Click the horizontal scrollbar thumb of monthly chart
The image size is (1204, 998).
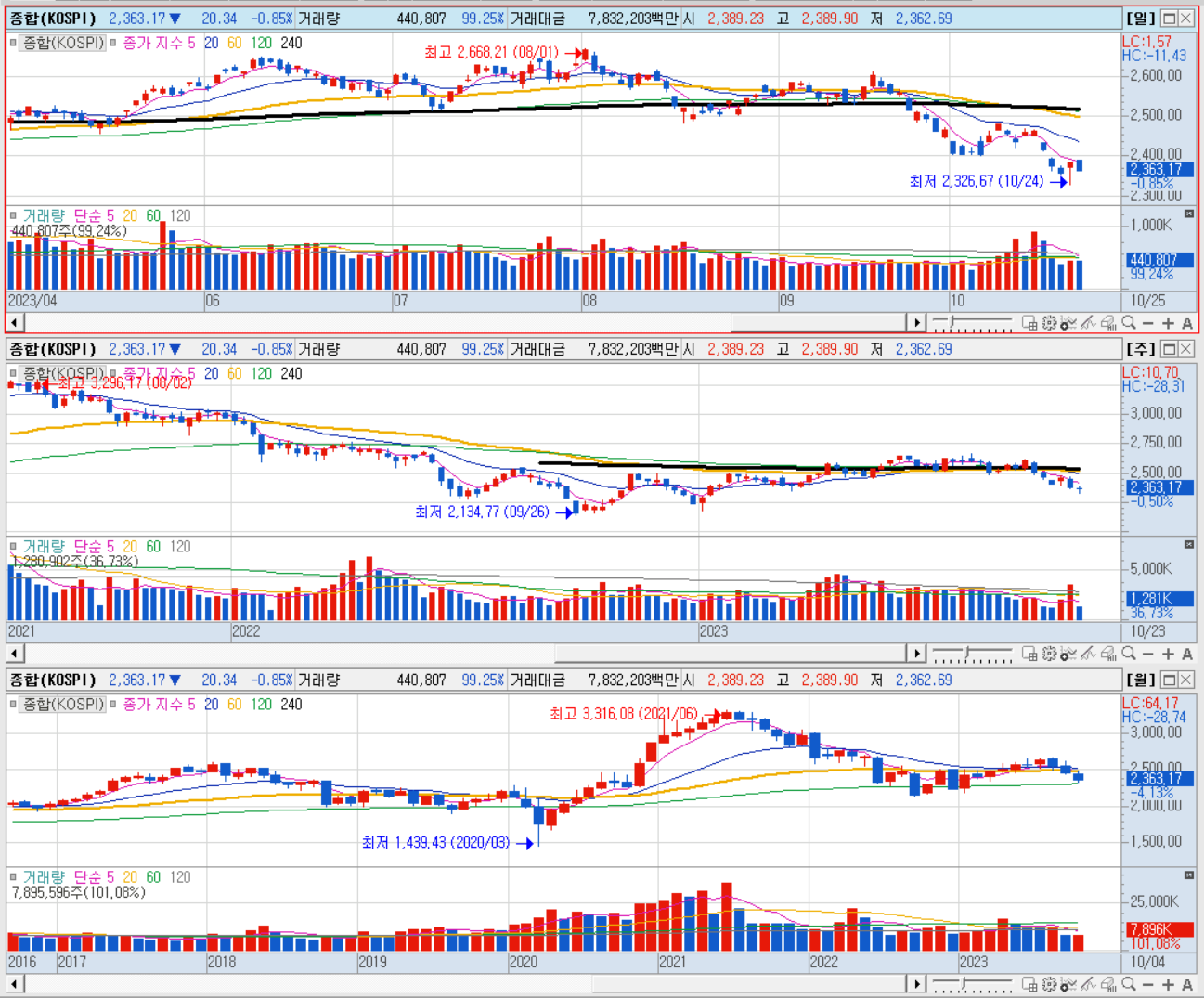pos(750,984)
